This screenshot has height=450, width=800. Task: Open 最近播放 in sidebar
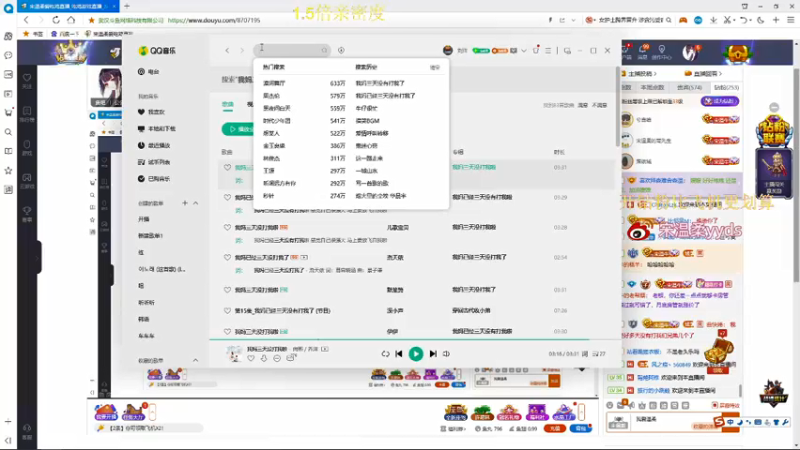click(154, 145)
